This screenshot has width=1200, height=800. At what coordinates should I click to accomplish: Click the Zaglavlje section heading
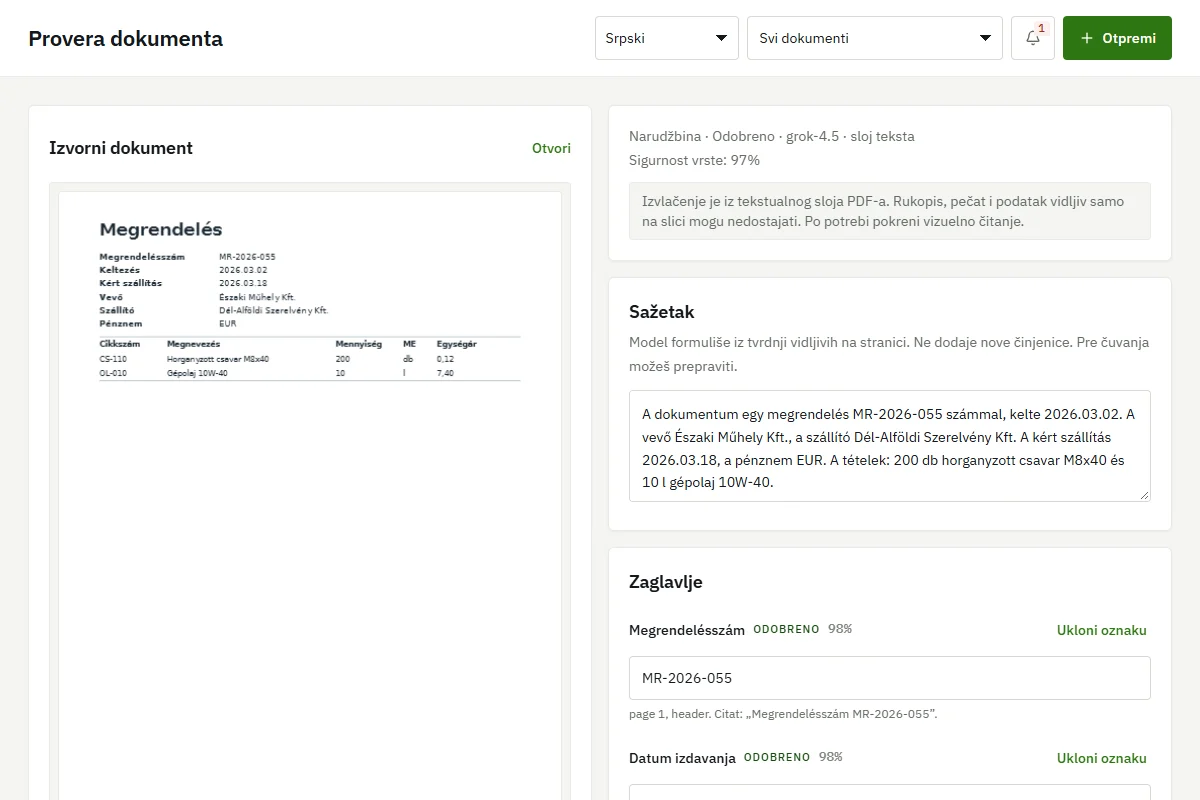(666, 582)
